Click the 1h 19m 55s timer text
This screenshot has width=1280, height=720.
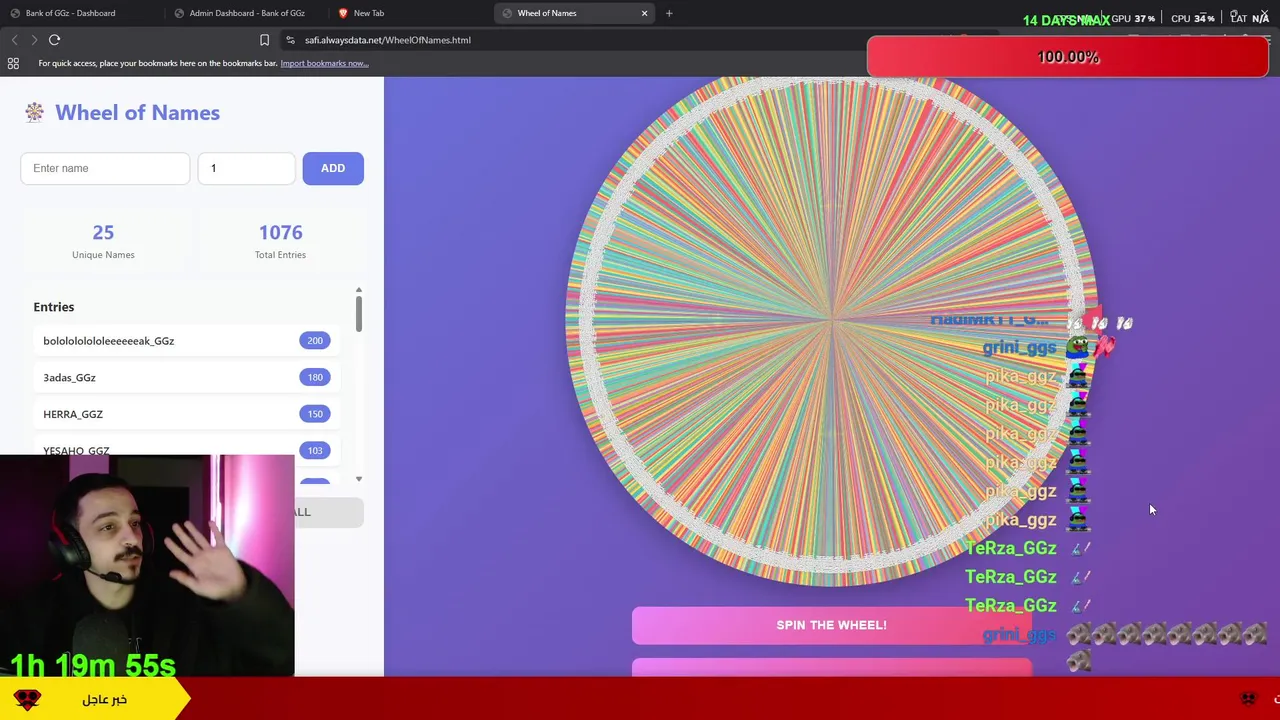(93, 665)
